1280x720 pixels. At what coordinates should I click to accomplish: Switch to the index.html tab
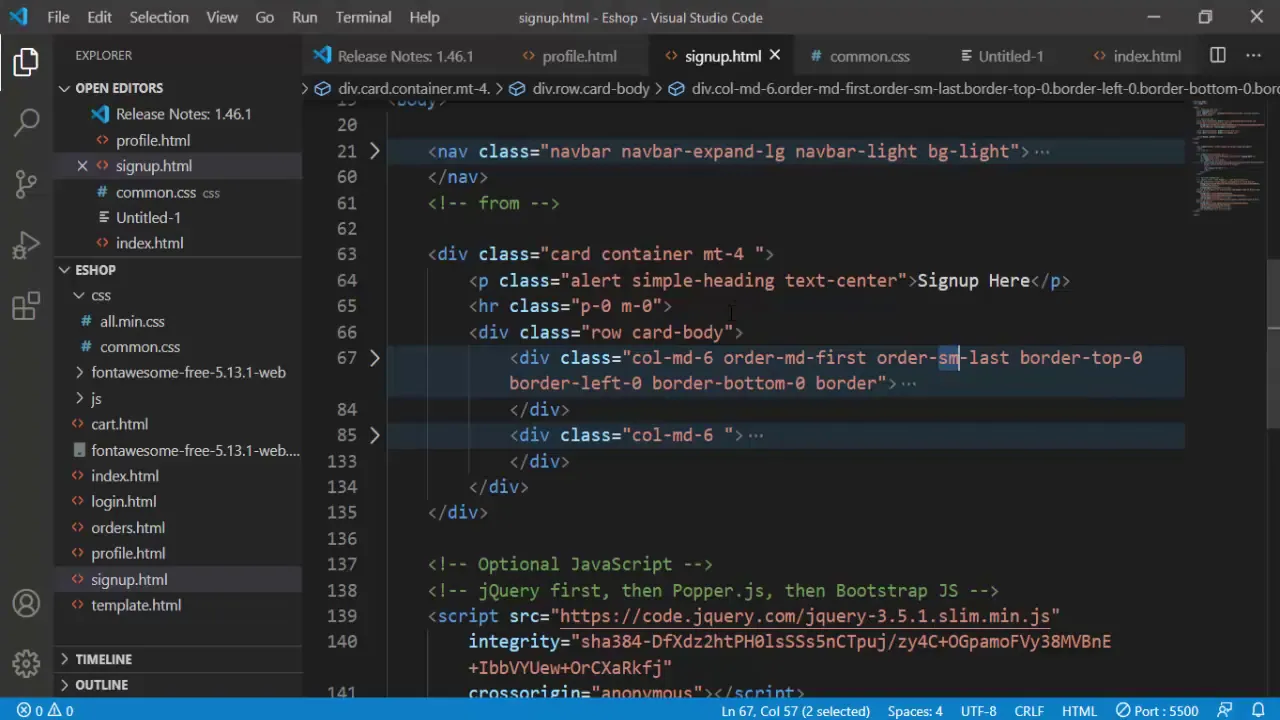coord(1137,56)
